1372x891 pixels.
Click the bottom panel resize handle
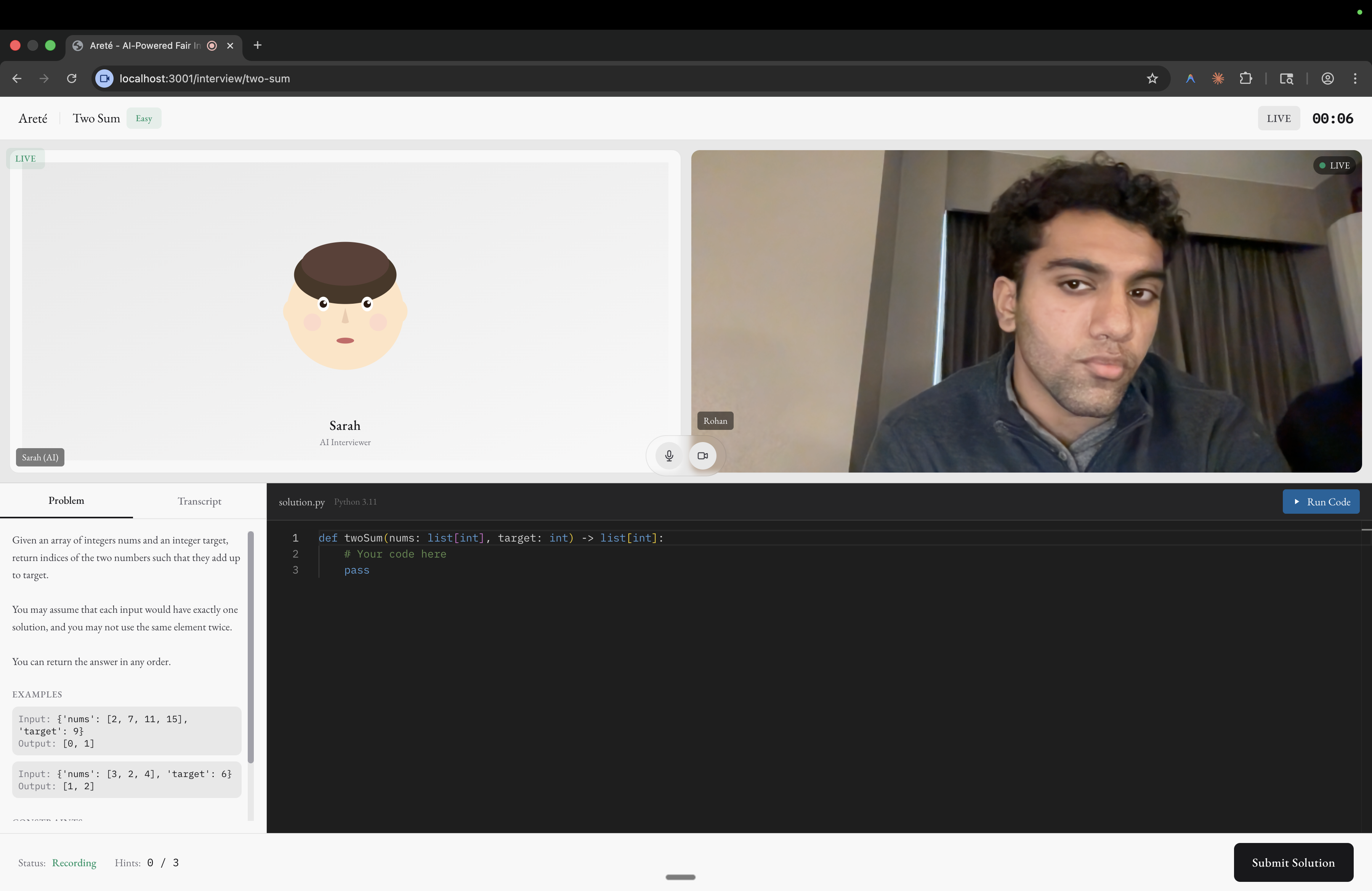coord(680,877)
